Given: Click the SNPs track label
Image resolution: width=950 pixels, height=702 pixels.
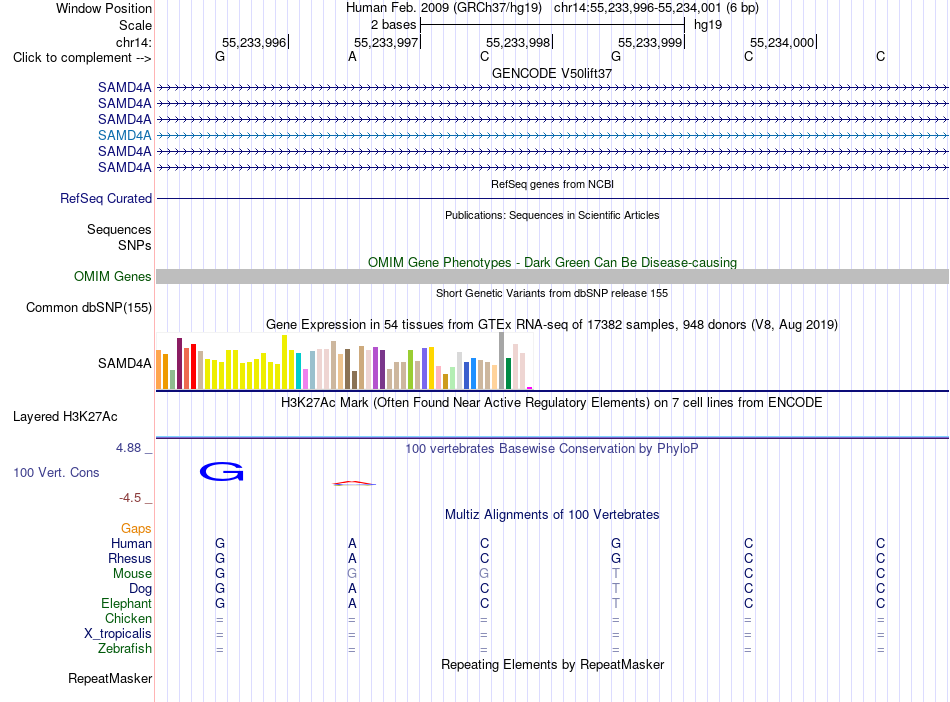Looking at the screenshot, I should pos(135,245).
